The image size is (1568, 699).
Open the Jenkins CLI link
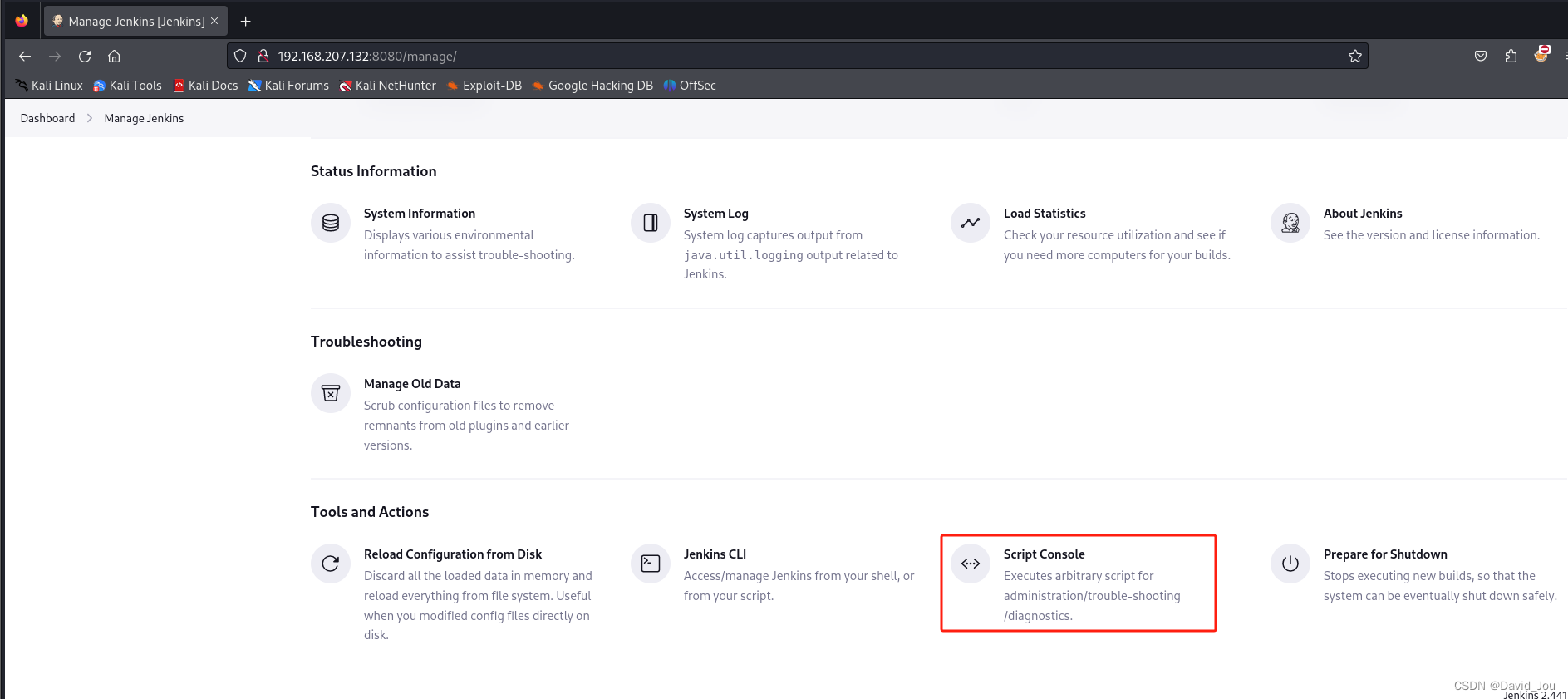click(715, 554)
